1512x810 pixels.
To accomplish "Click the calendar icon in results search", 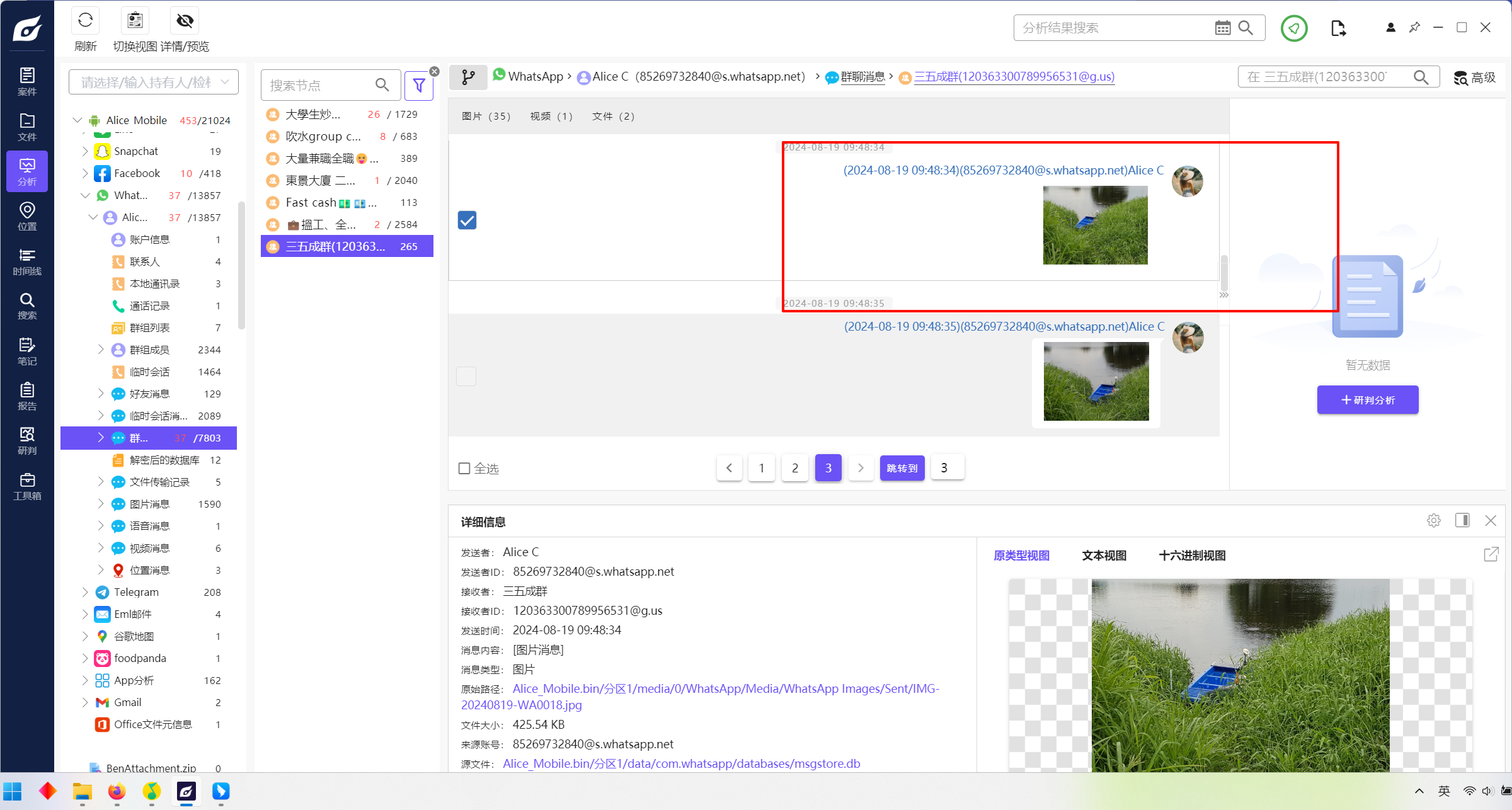I will pos(1222,28).
